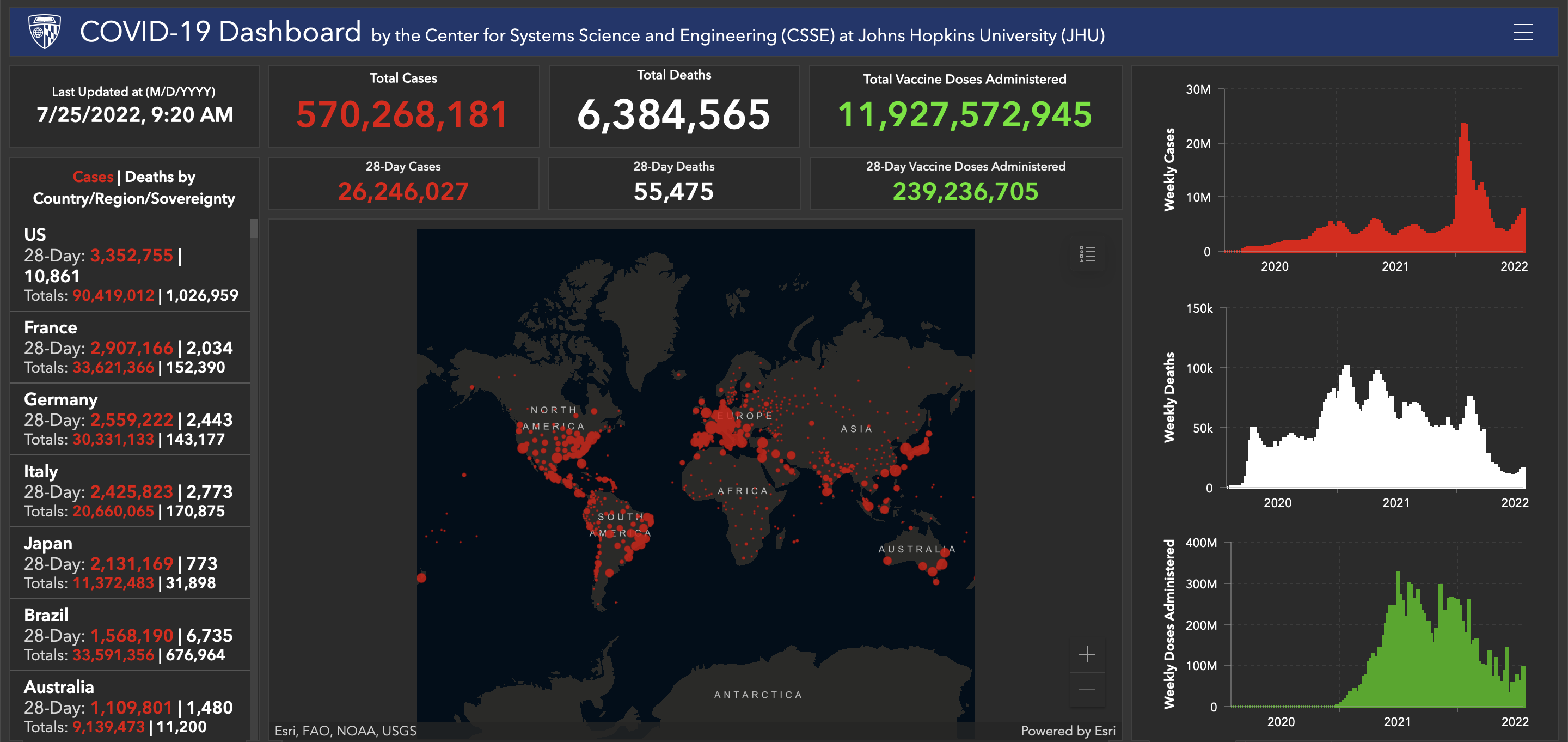The height and width of the screenshot is (742, 1568).
Task: Click the Esri, FAO, NOAA, USGS attribution
Action: [x=345, y=731]
